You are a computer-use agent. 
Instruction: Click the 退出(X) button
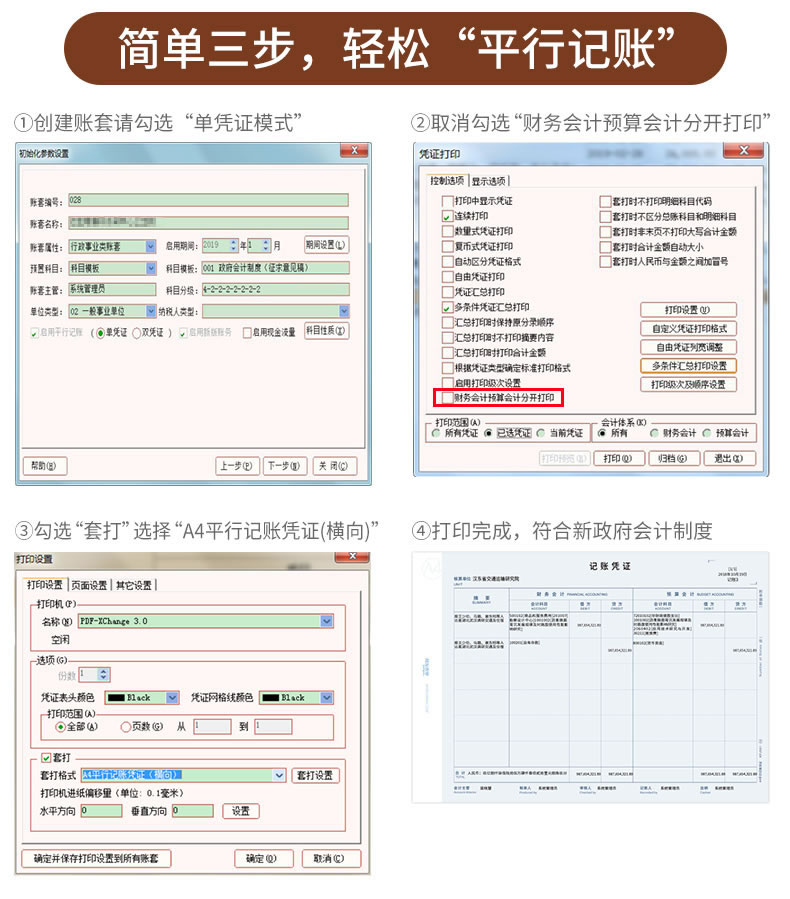(x=729, y=459)
